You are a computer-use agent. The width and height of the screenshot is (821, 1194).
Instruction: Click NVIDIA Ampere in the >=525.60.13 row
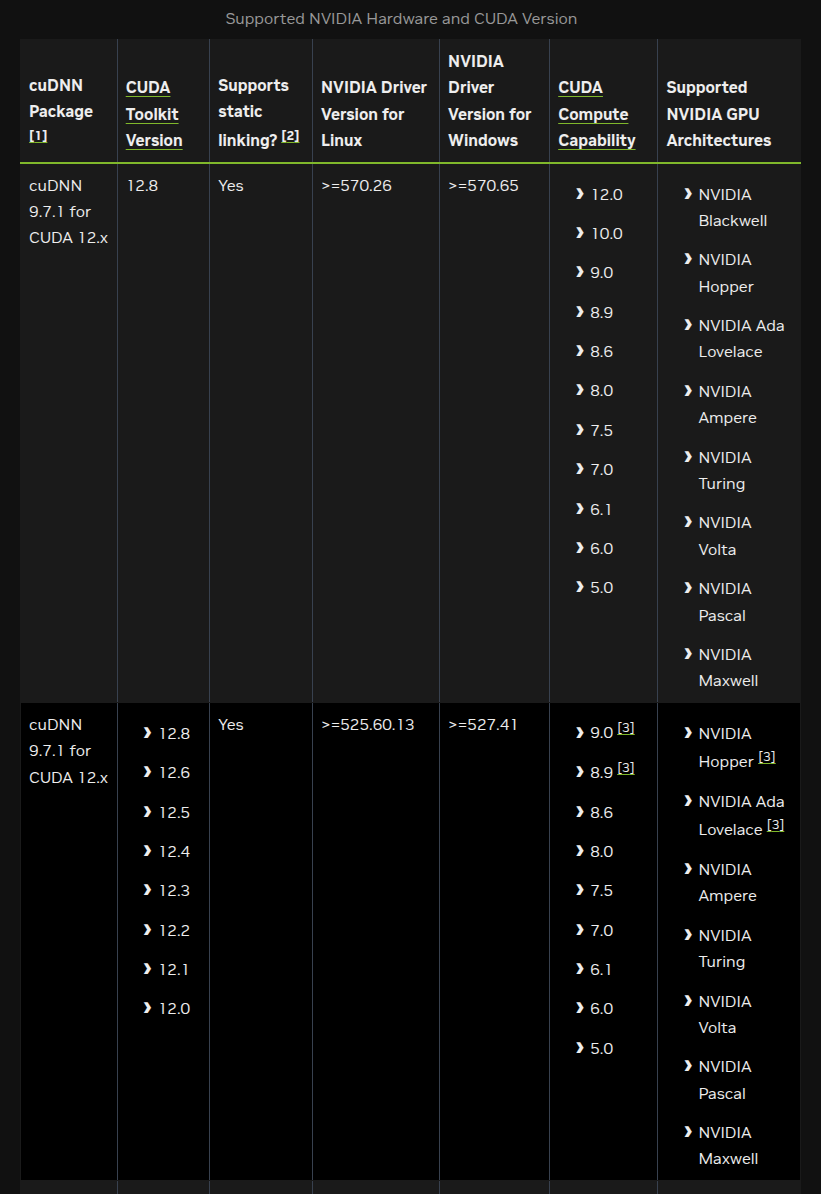tap(727, 883)
